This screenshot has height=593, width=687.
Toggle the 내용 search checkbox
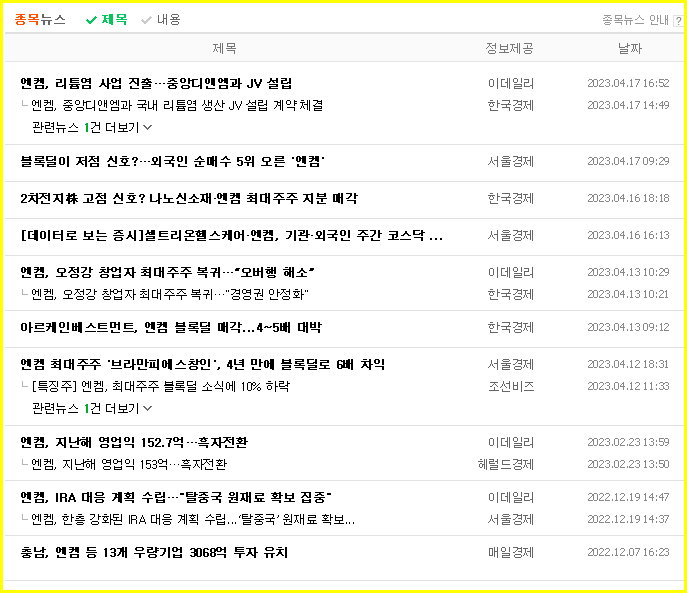161,20
